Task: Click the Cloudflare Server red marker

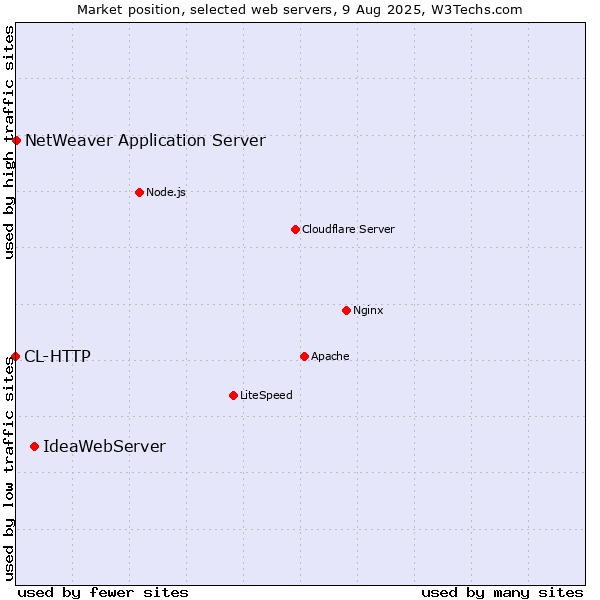Action: coord(295,229)
